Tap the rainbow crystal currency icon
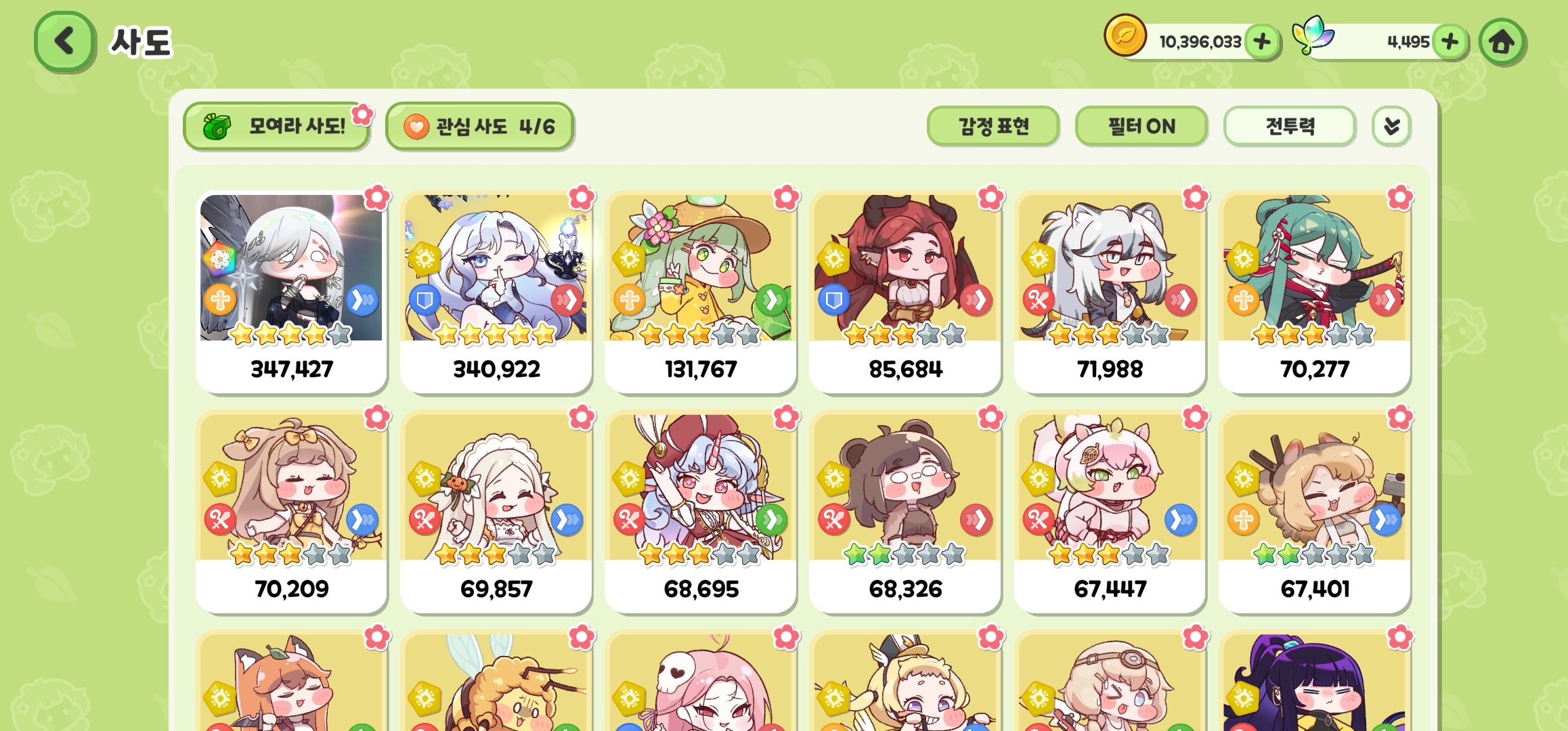1568x731 pixels. (1312, 35)
